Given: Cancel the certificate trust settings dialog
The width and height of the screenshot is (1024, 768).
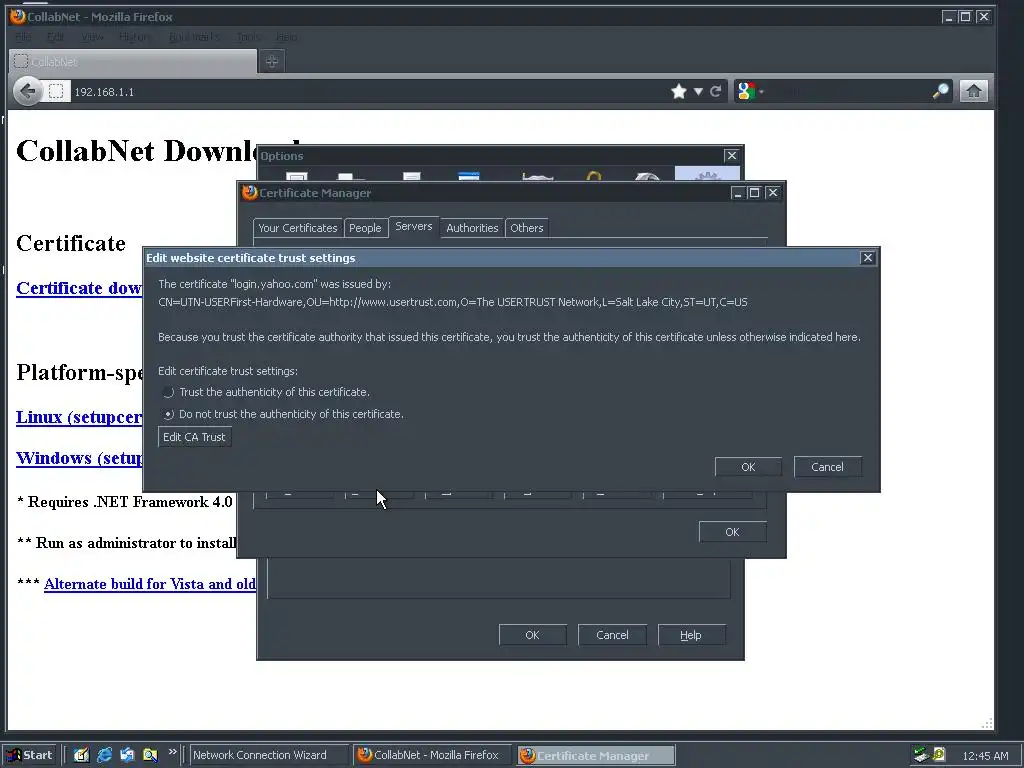Looking at the screenshot, I should tap(827, 467).
